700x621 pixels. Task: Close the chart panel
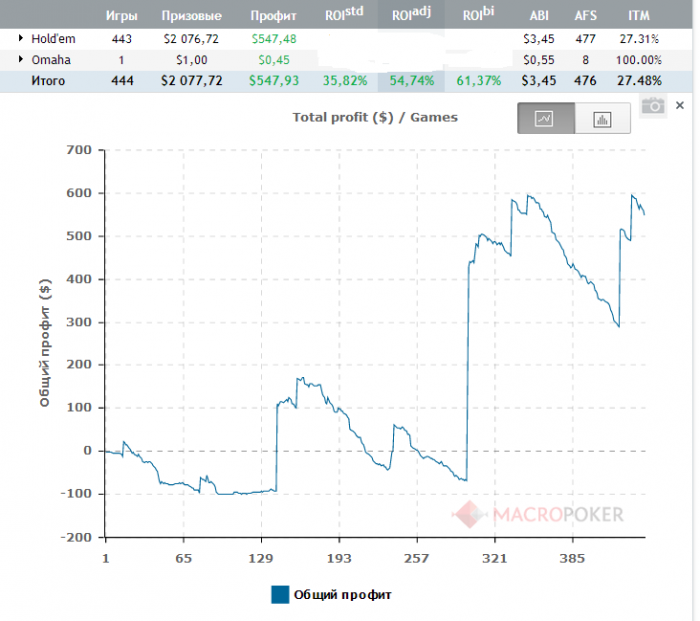pyautogui.click(x=679, y=105)
